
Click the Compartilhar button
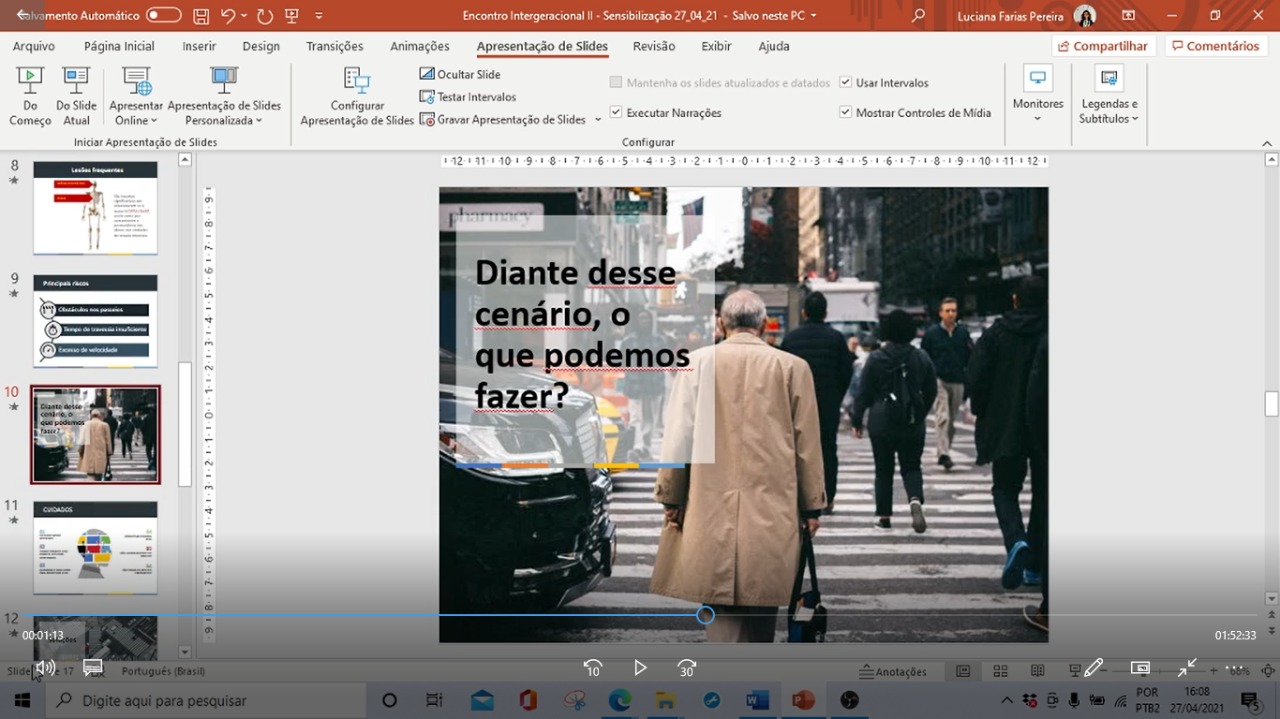tap(1103, 46)
